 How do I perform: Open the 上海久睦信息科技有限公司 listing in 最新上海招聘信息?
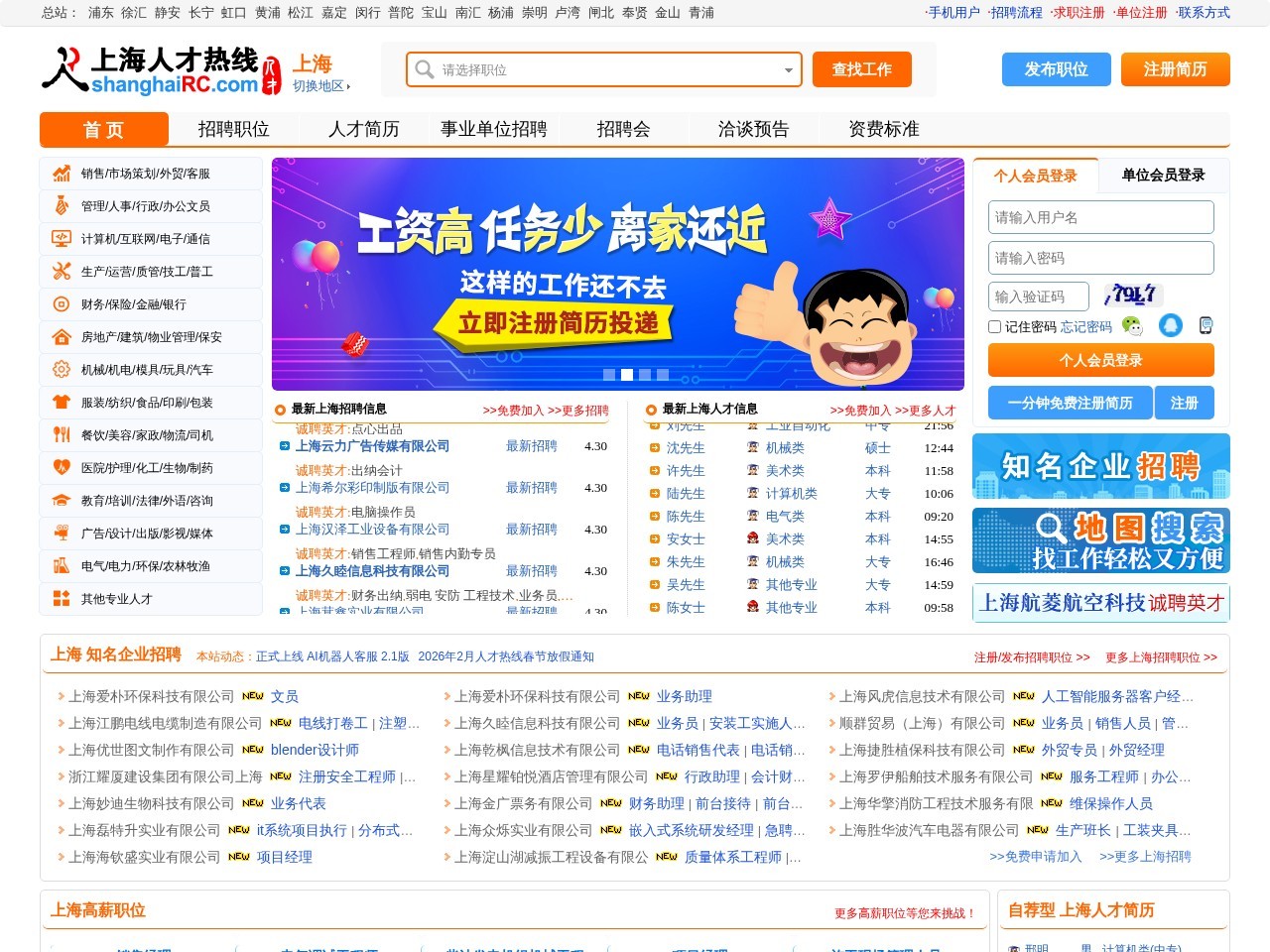pos(372,571)
